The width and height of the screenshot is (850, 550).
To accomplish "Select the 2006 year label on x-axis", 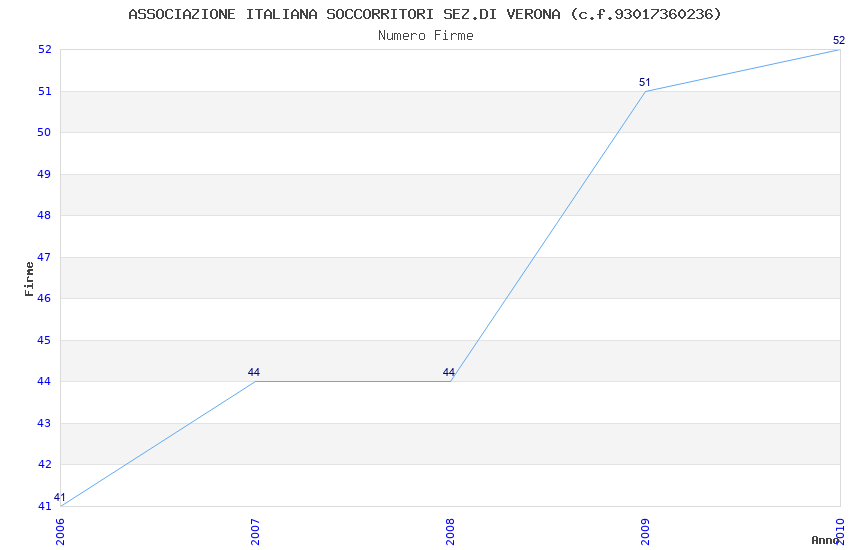I will click(x=60, y=532).
